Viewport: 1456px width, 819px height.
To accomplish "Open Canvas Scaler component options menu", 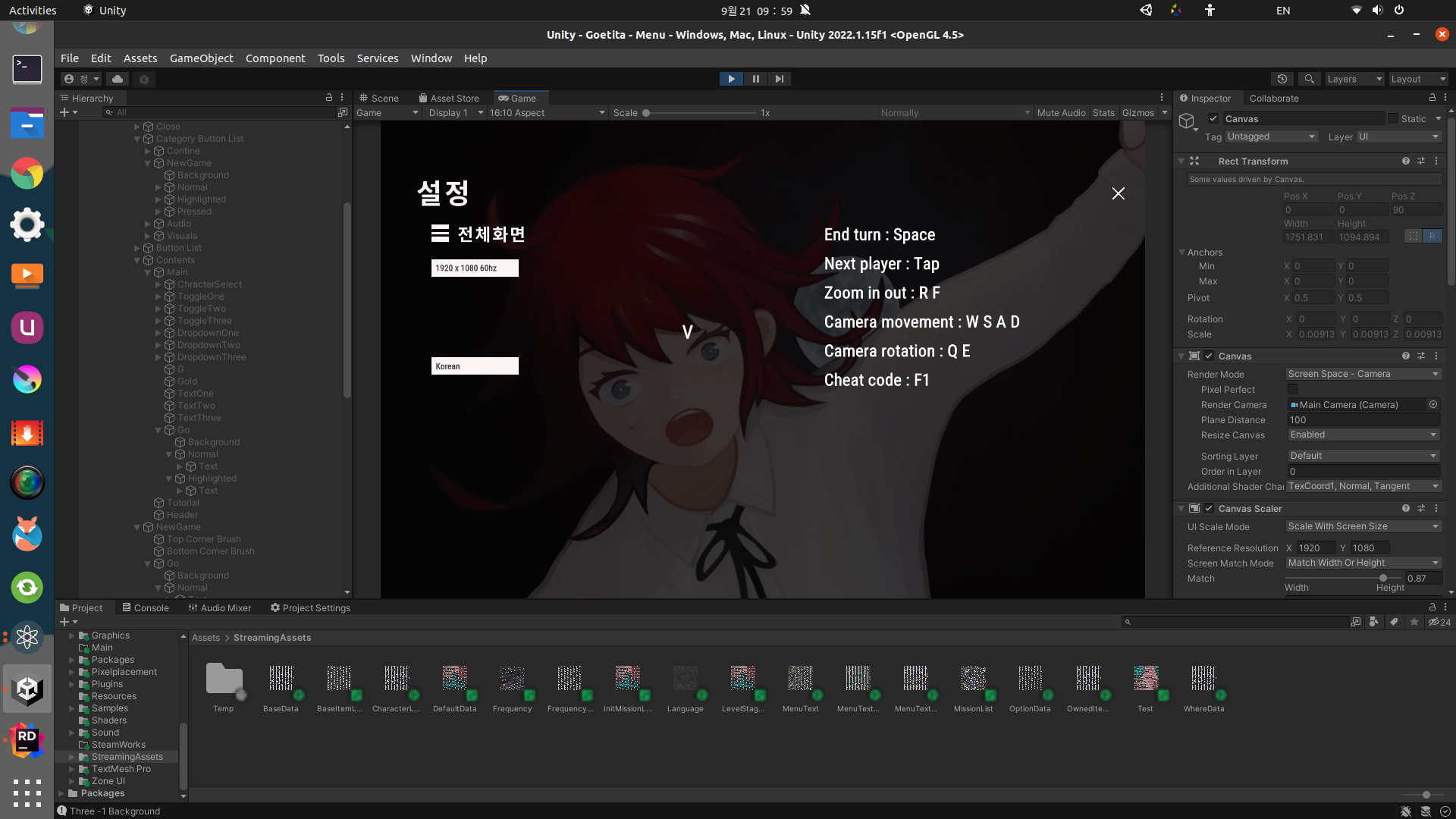I will tap(1436, 508).
